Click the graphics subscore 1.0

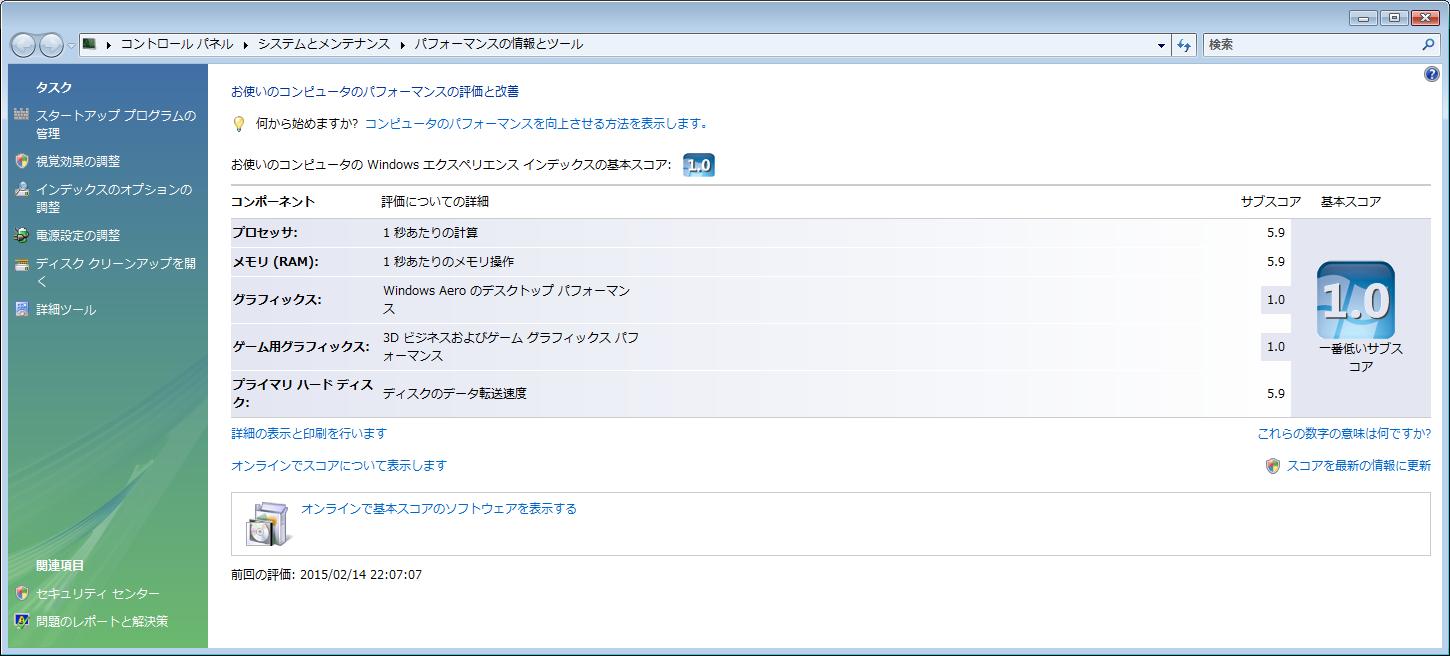[1275, 300]
